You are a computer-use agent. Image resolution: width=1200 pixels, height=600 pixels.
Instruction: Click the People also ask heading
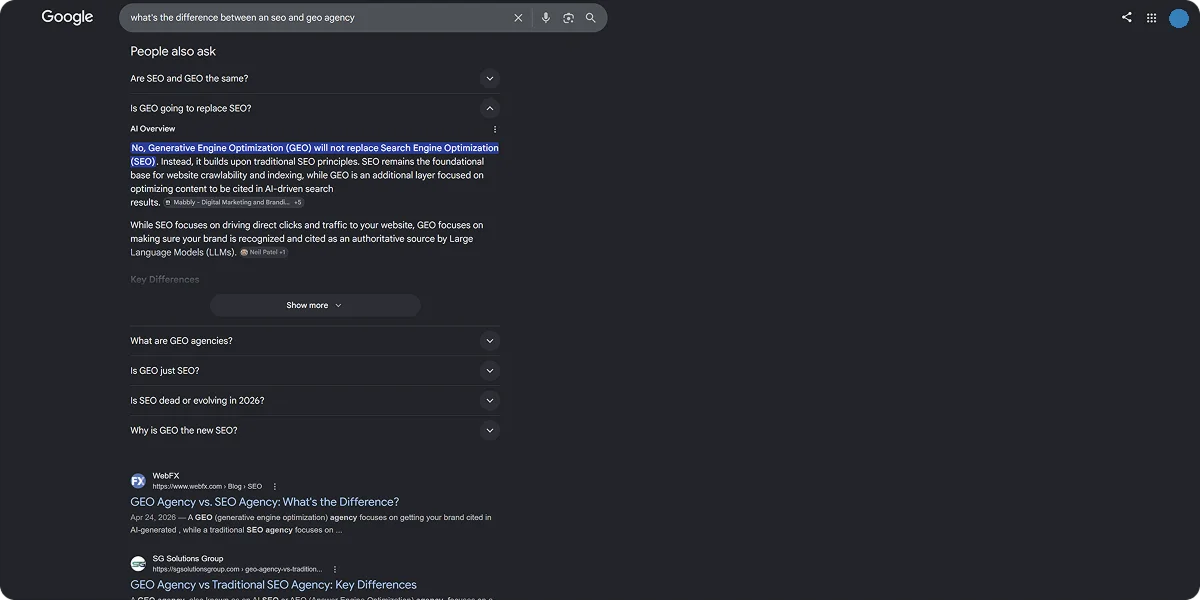[x=173, y=51]
